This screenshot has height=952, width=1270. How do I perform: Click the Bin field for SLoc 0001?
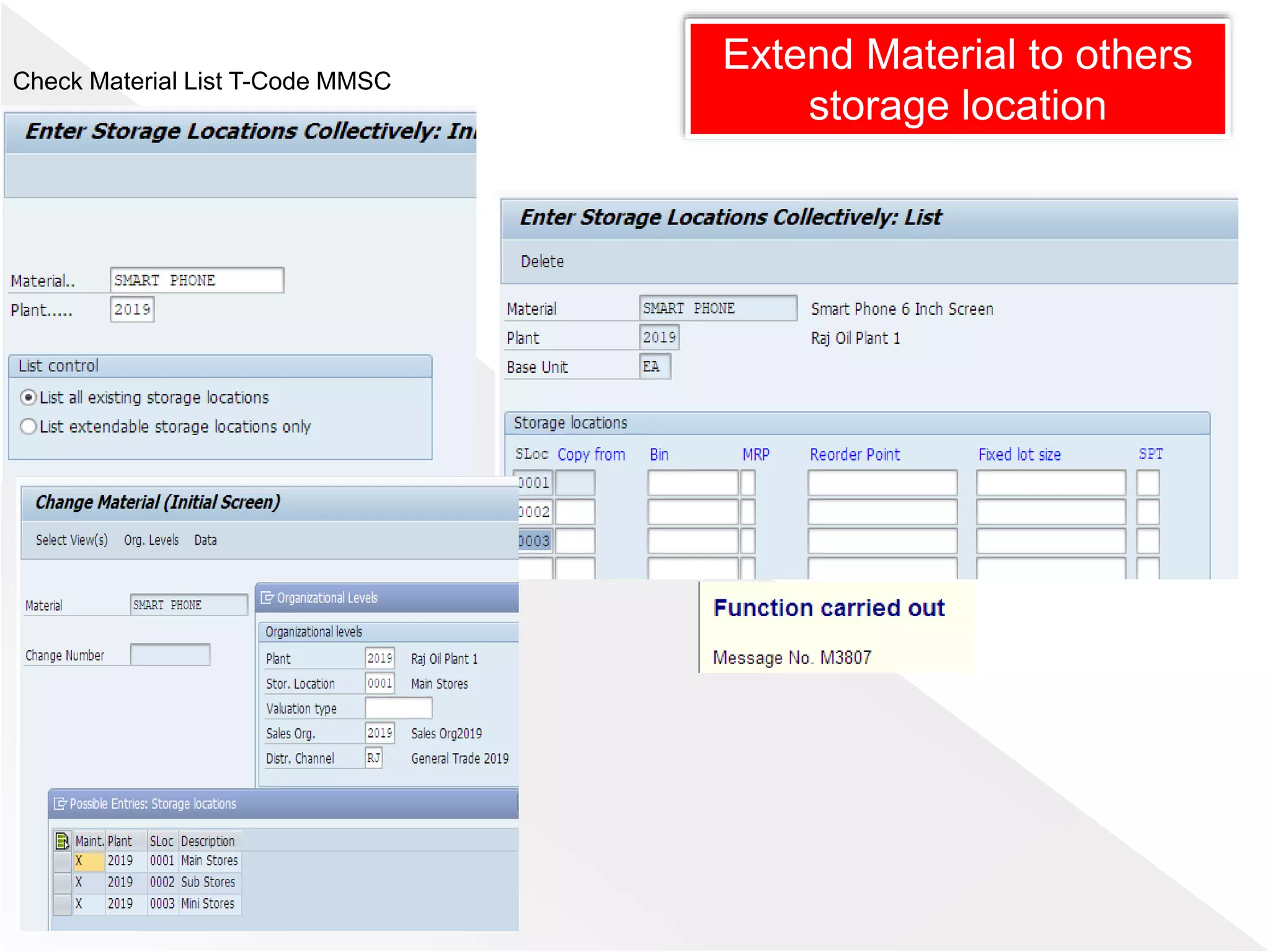(693, 483)
